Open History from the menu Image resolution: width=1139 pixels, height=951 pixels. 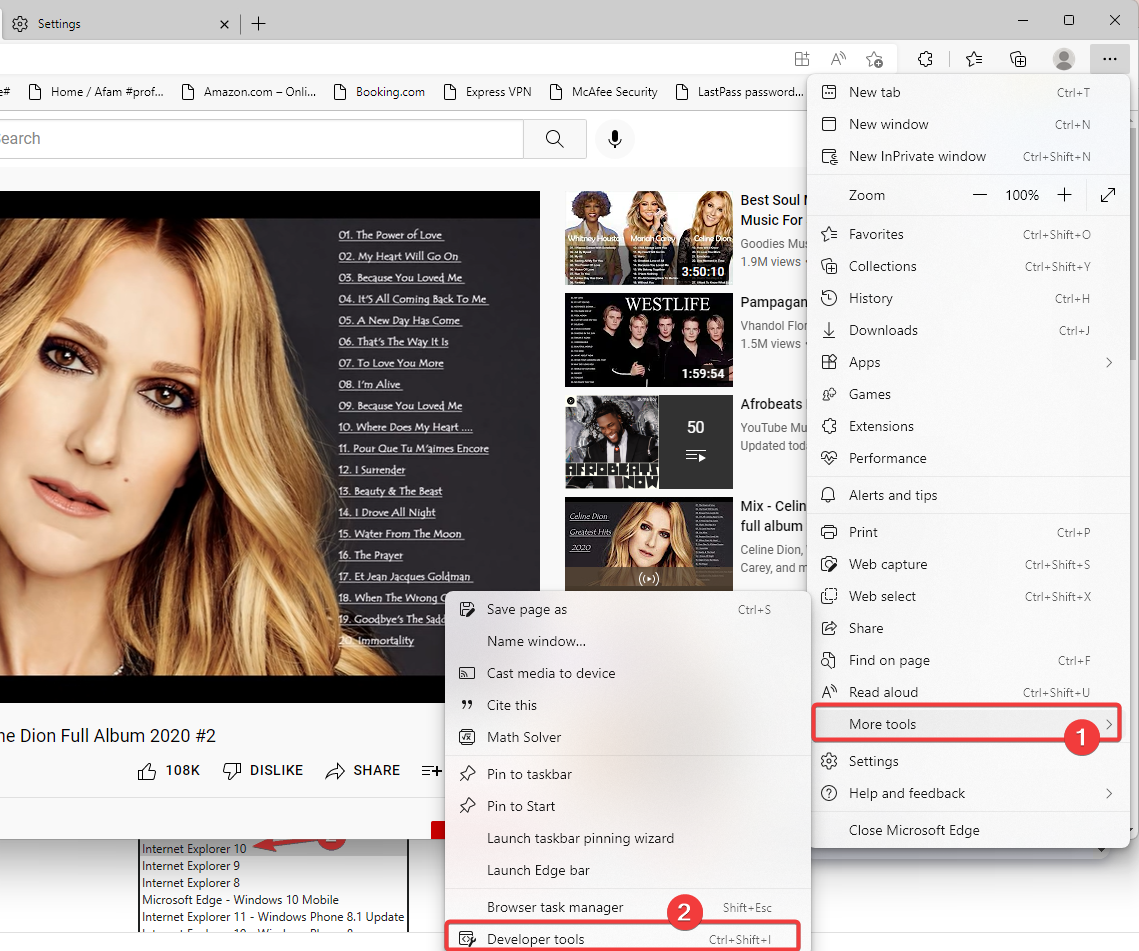click(968, 299)
